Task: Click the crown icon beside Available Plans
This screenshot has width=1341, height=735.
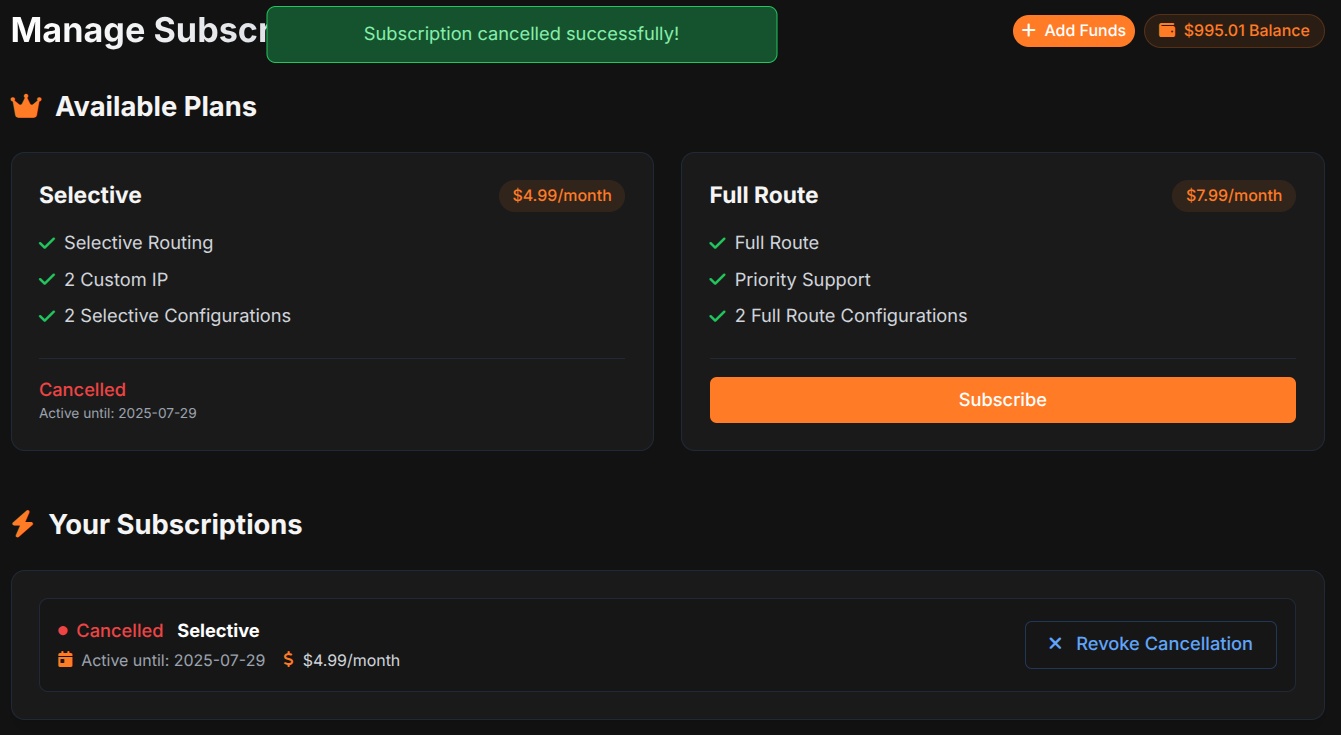Action: click(26, 106)
